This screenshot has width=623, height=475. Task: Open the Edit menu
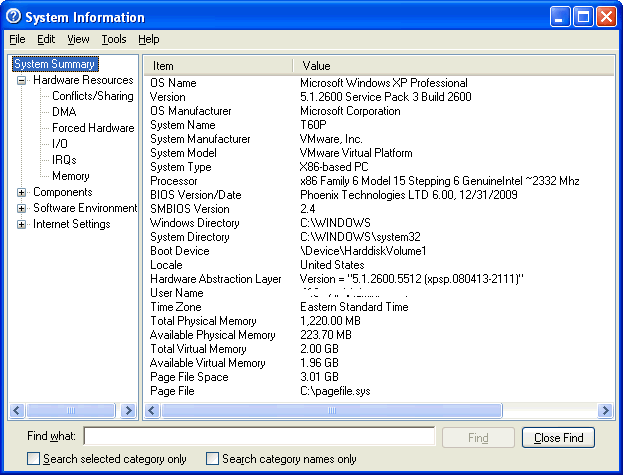[x=46, y=39]
